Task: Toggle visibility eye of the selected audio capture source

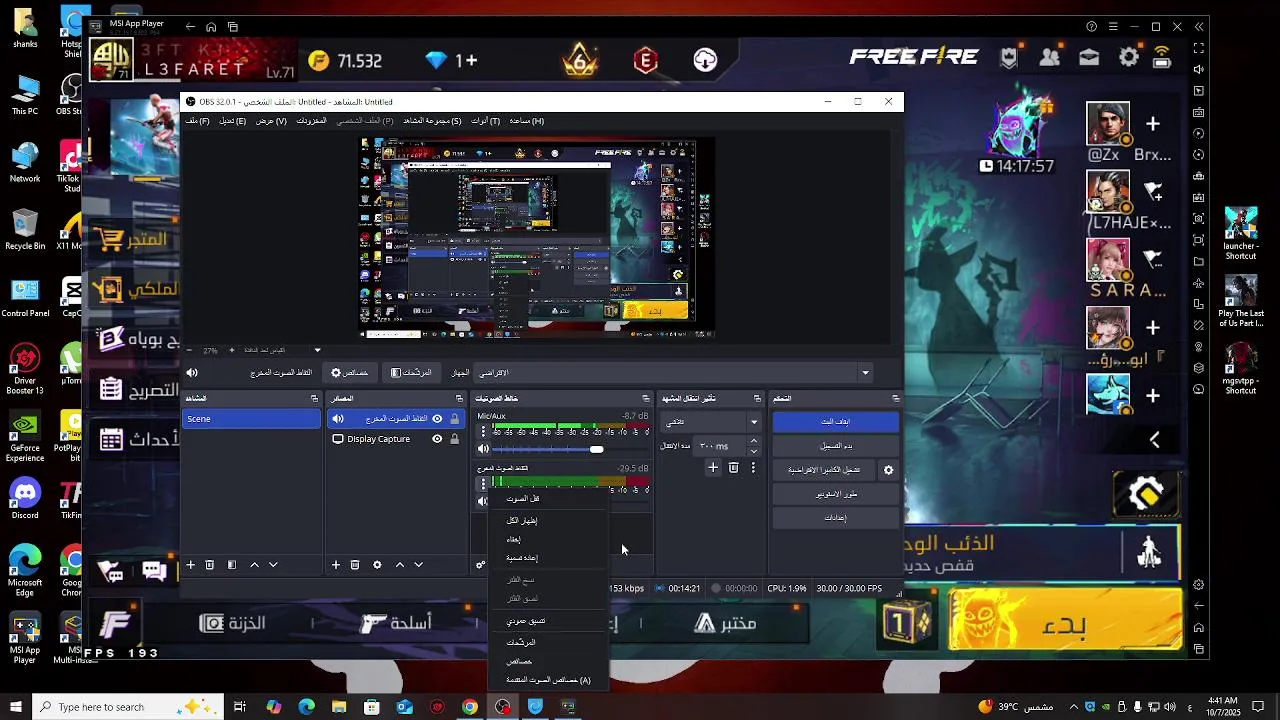Action: coord(437,419)
